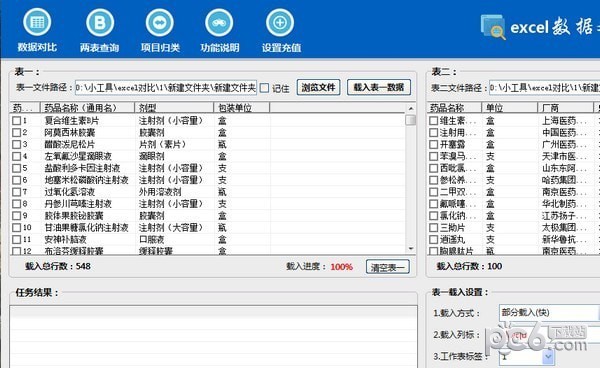Click the 清空表一 clear button
The width and height of the screenshot is (600, 368).
(388, 267)
